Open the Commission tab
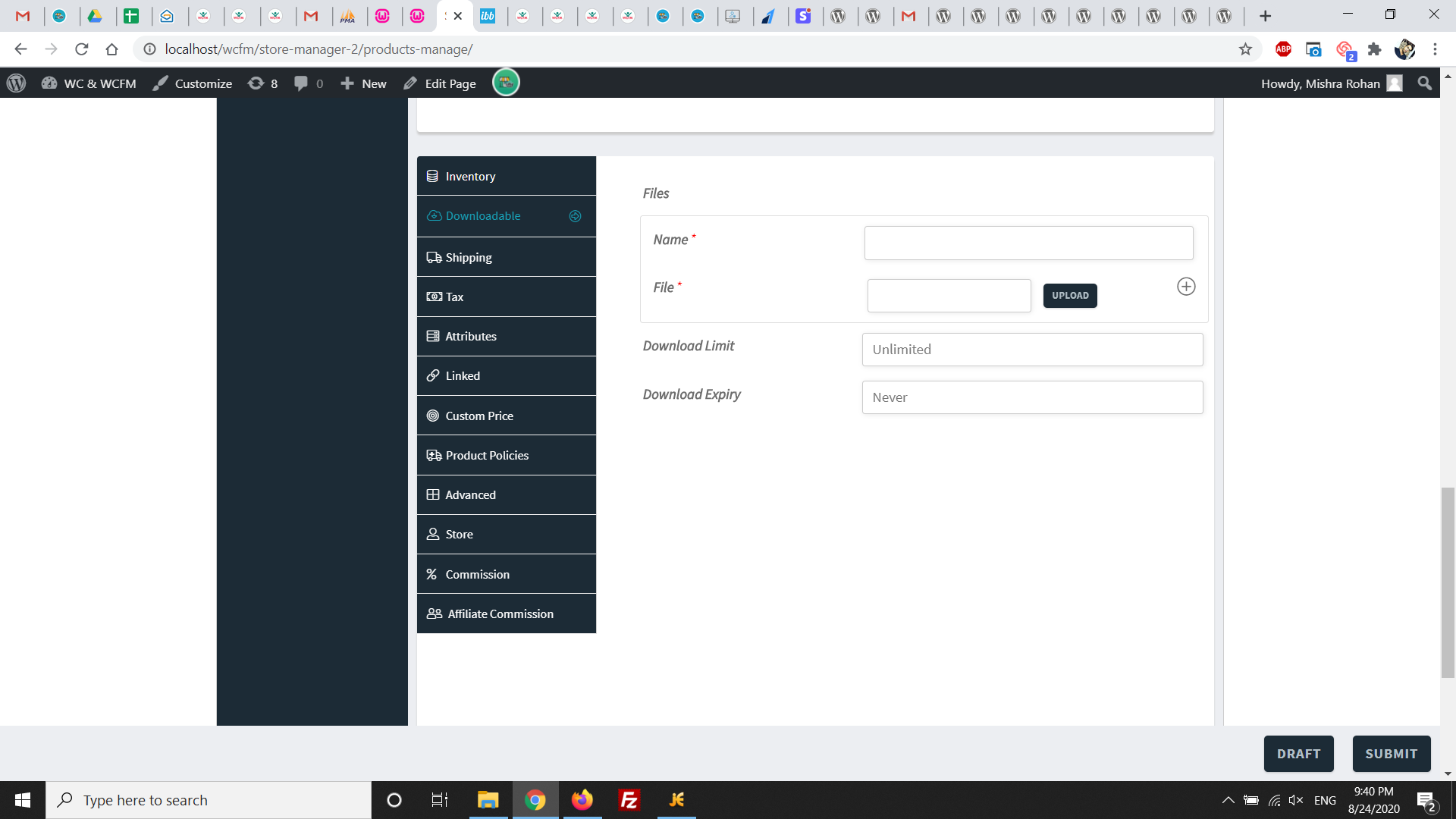Screen dimensions: 1456x819 (507, 574)
